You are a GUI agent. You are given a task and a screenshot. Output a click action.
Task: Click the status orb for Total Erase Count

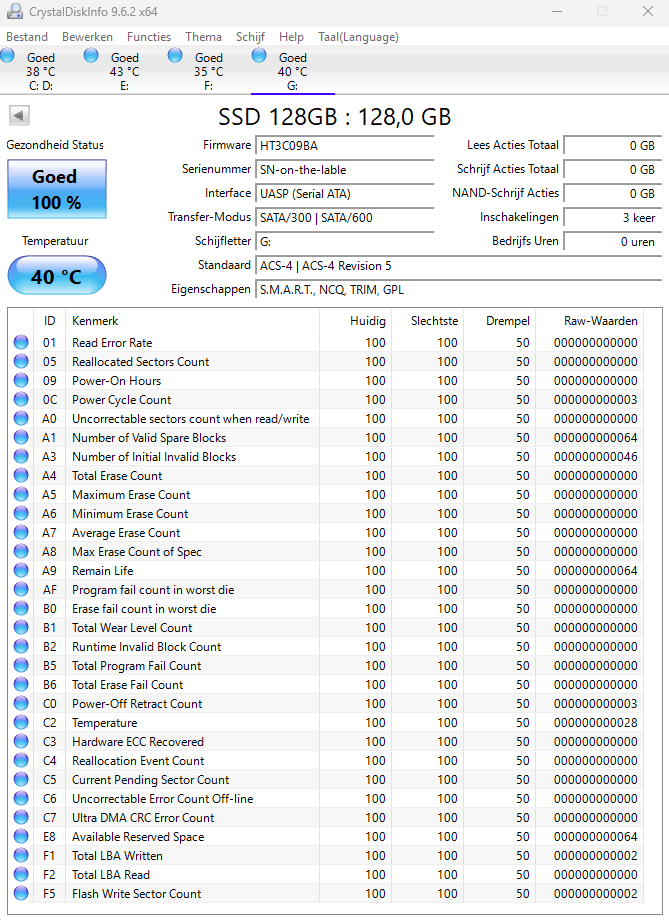pos(21,475)
